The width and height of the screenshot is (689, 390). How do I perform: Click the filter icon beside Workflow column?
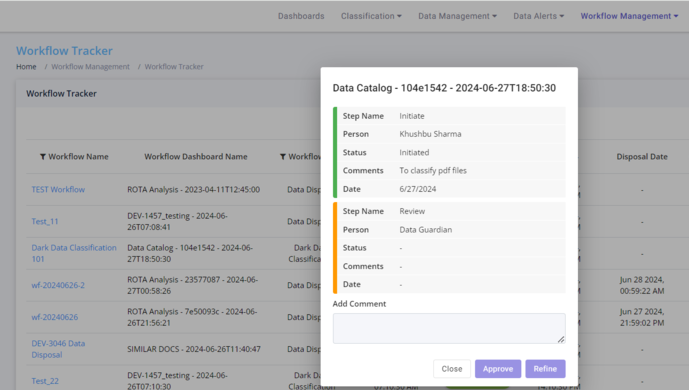283,157
